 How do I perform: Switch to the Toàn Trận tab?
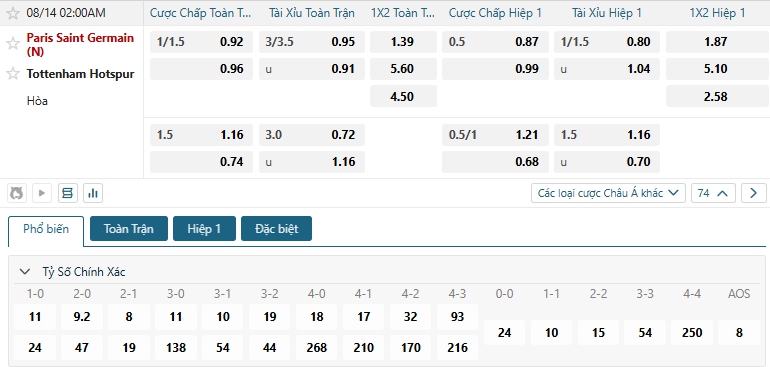click(129, 228)
